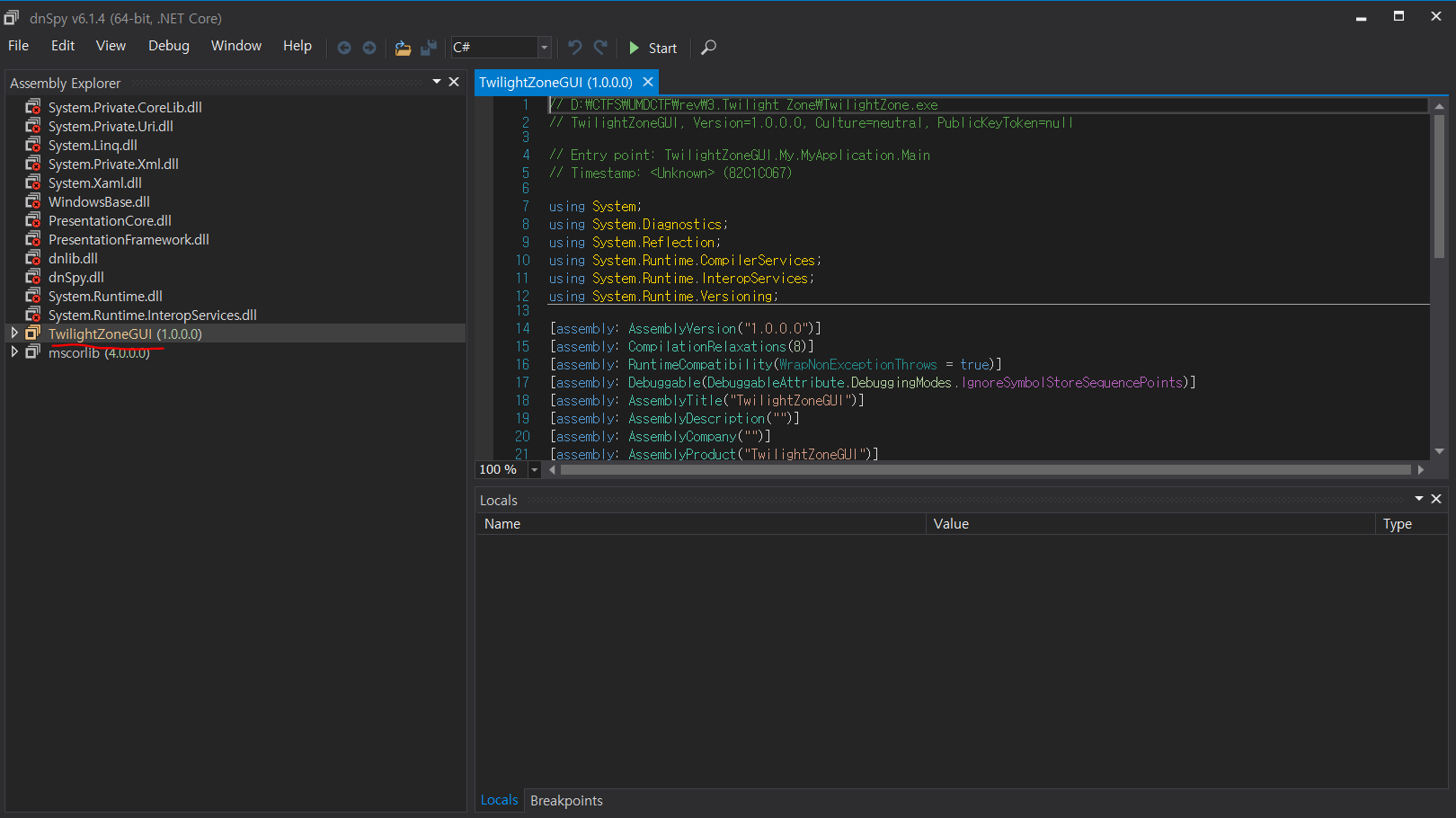Select System.Private.CoreLib.dll assembly icon

pos(33,107)
